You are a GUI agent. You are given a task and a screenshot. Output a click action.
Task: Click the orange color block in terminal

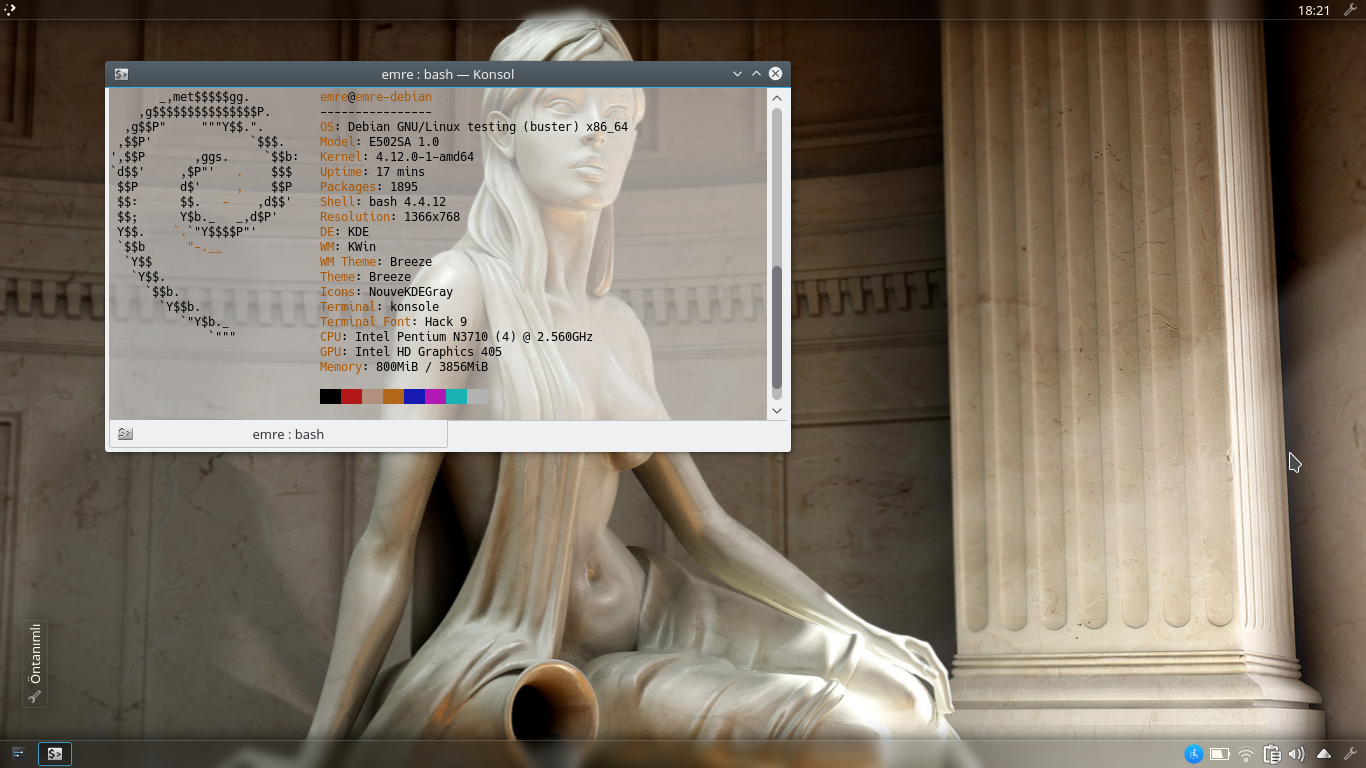tap(393, 396)
